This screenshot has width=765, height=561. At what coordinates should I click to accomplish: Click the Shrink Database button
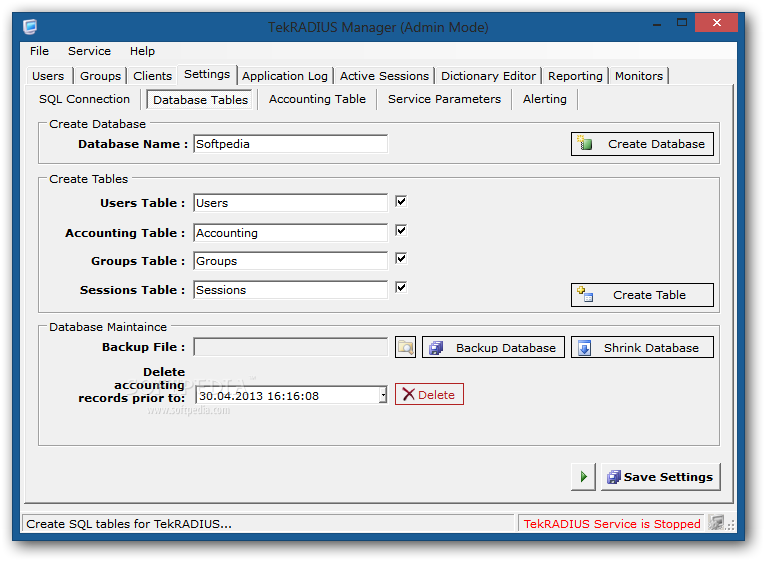click(642, 347)
